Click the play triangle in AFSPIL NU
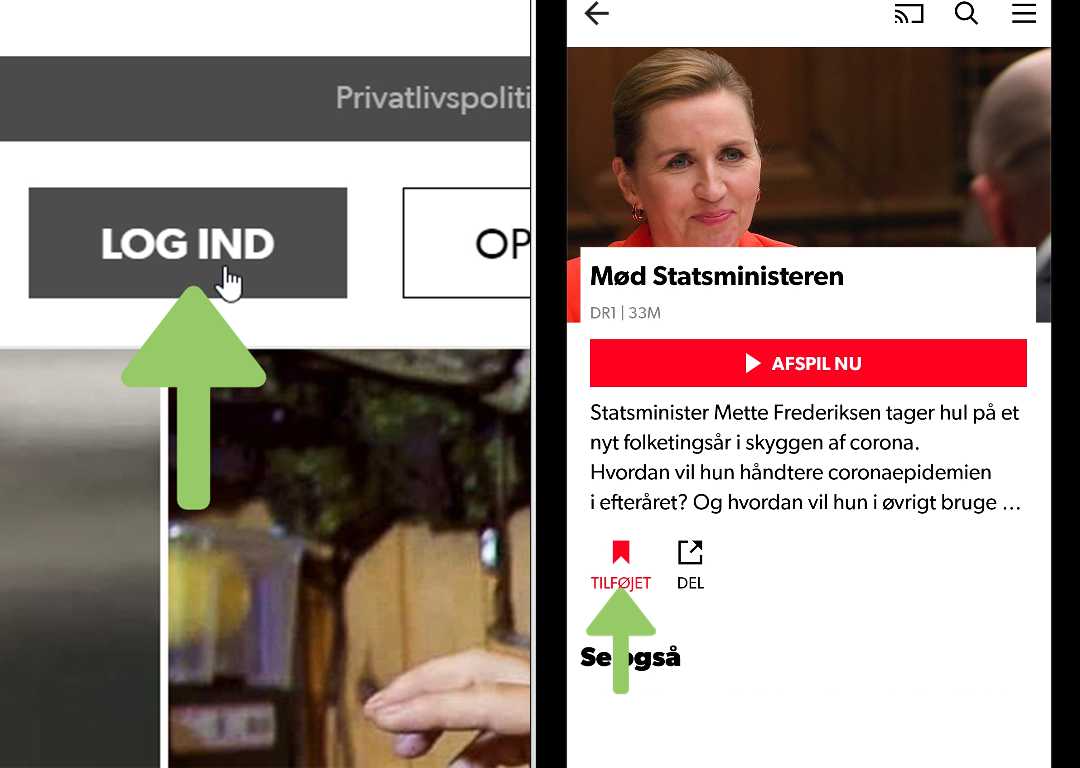The image size is (1080, 768). coord(753,363)
